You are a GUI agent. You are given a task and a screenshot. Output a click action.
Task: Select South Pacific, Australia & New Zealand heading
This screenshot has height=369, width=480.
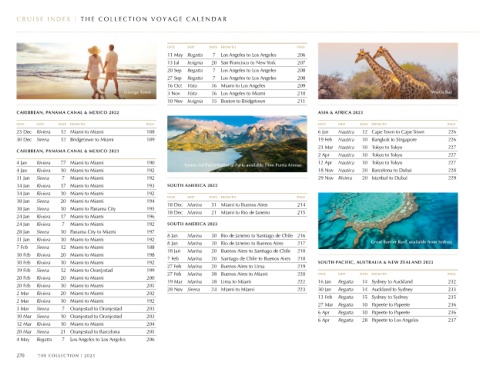coord(376,262)
